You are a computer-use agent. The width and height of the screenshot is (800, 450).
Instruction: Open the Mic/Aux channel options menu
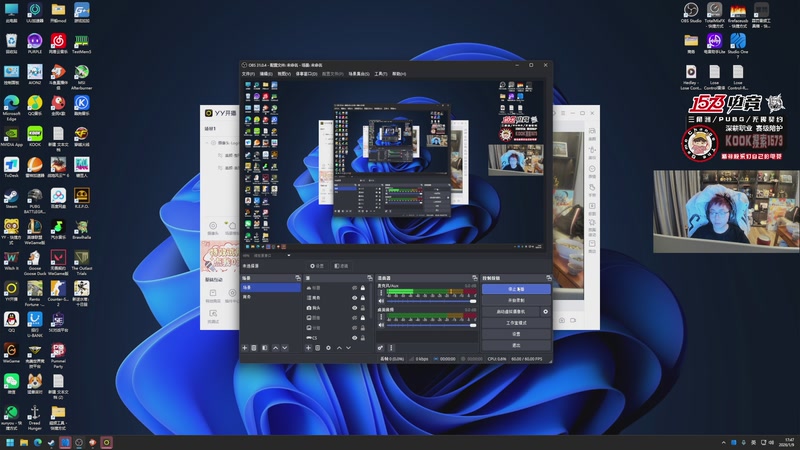point(381,293)
